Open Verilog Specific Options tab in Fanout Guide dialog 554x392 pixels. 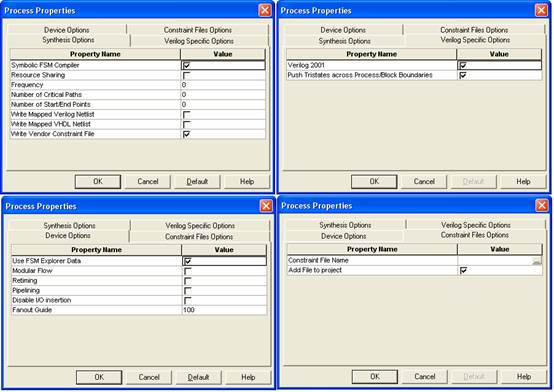click(x=200, y=226)
